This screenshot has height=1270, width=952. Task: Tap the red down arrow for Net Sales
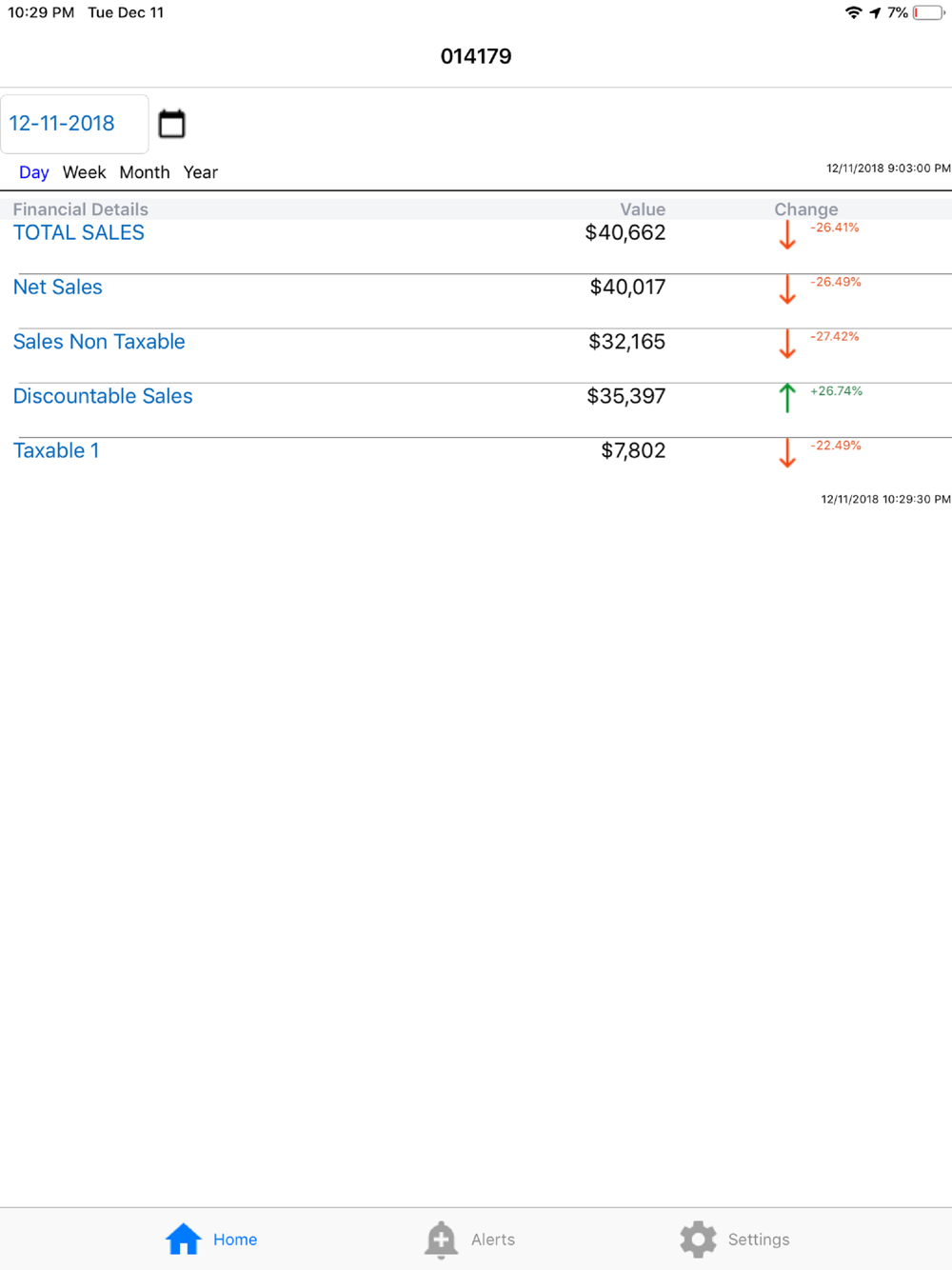pos(787,288)
